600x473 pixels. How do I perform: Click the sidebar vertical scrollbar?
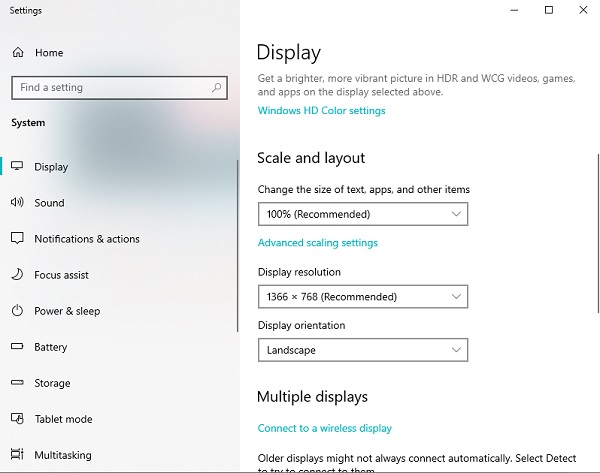tap(237, 246)
